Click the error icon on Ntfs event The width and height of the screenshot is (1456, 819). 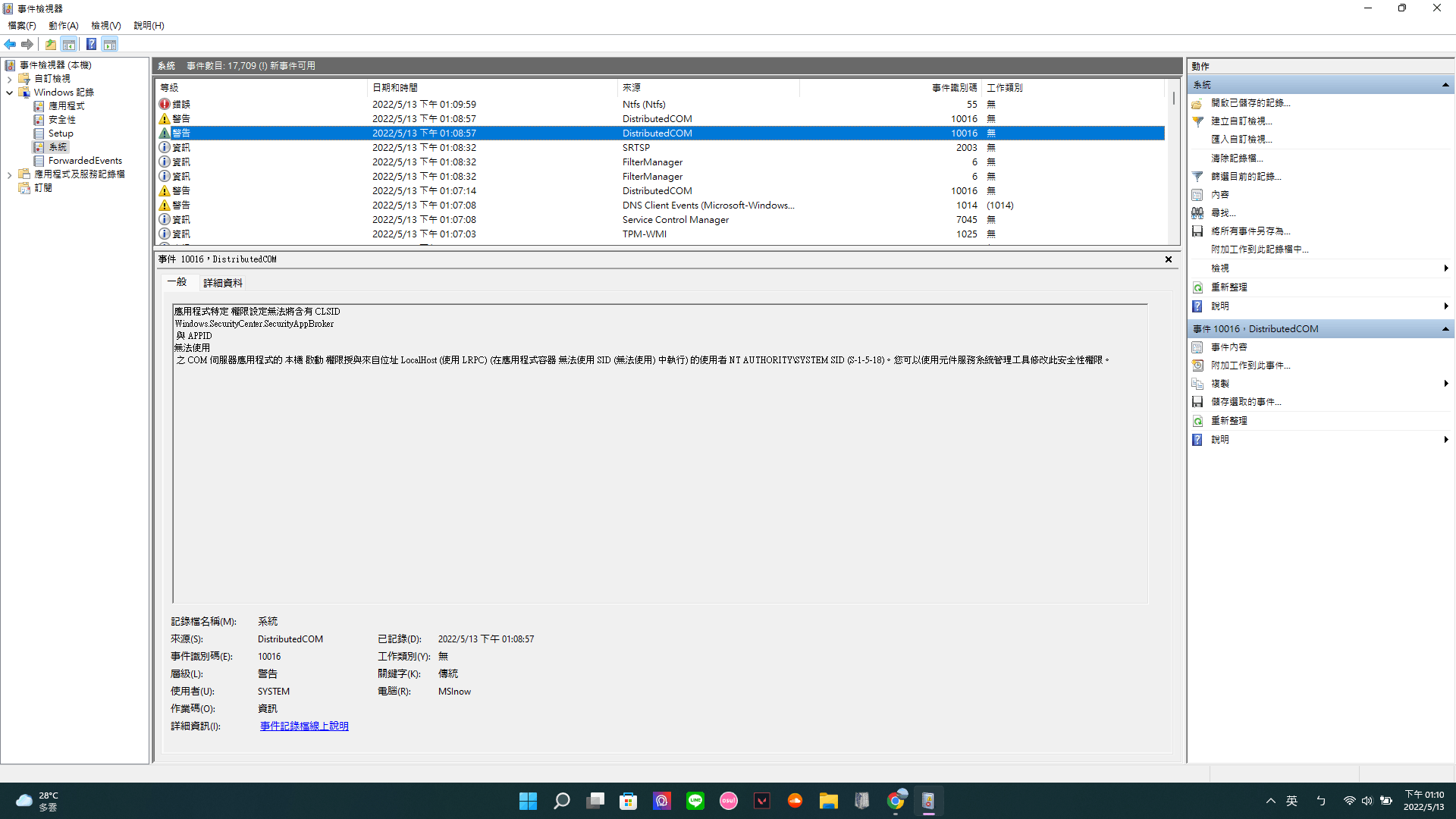(165, 104)
